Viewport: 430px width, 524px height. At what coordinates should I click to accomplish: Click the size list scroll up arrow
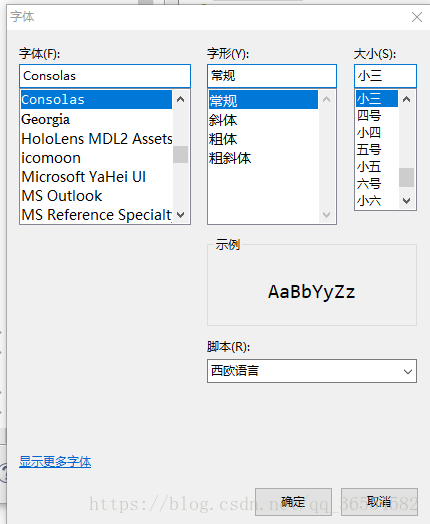click(407, 99)
